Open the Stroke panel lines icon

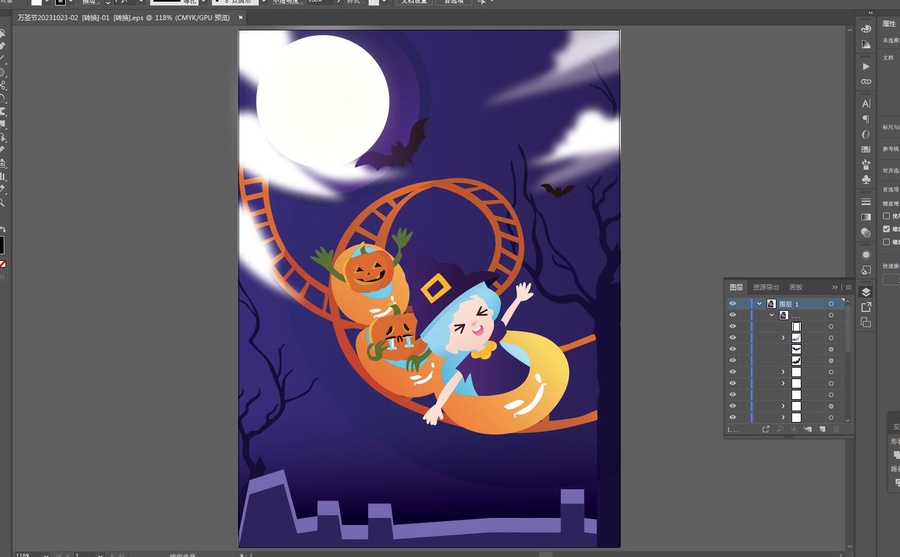click(x=866, y=202)
